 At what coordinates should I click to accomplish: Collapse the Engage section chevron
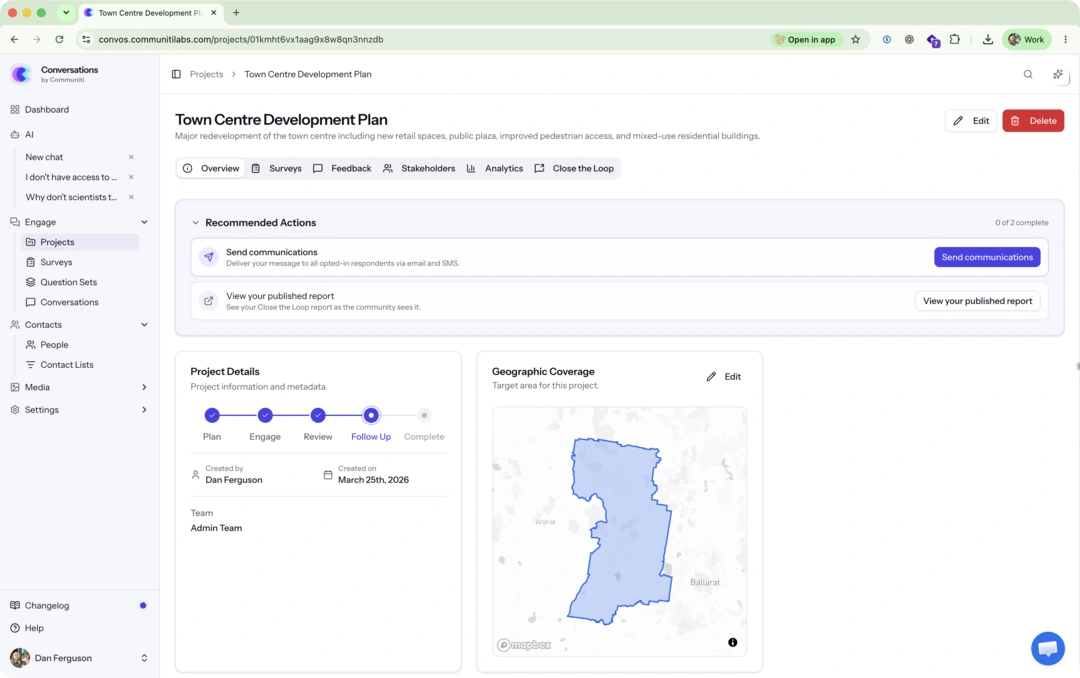(x=144, y=222)
